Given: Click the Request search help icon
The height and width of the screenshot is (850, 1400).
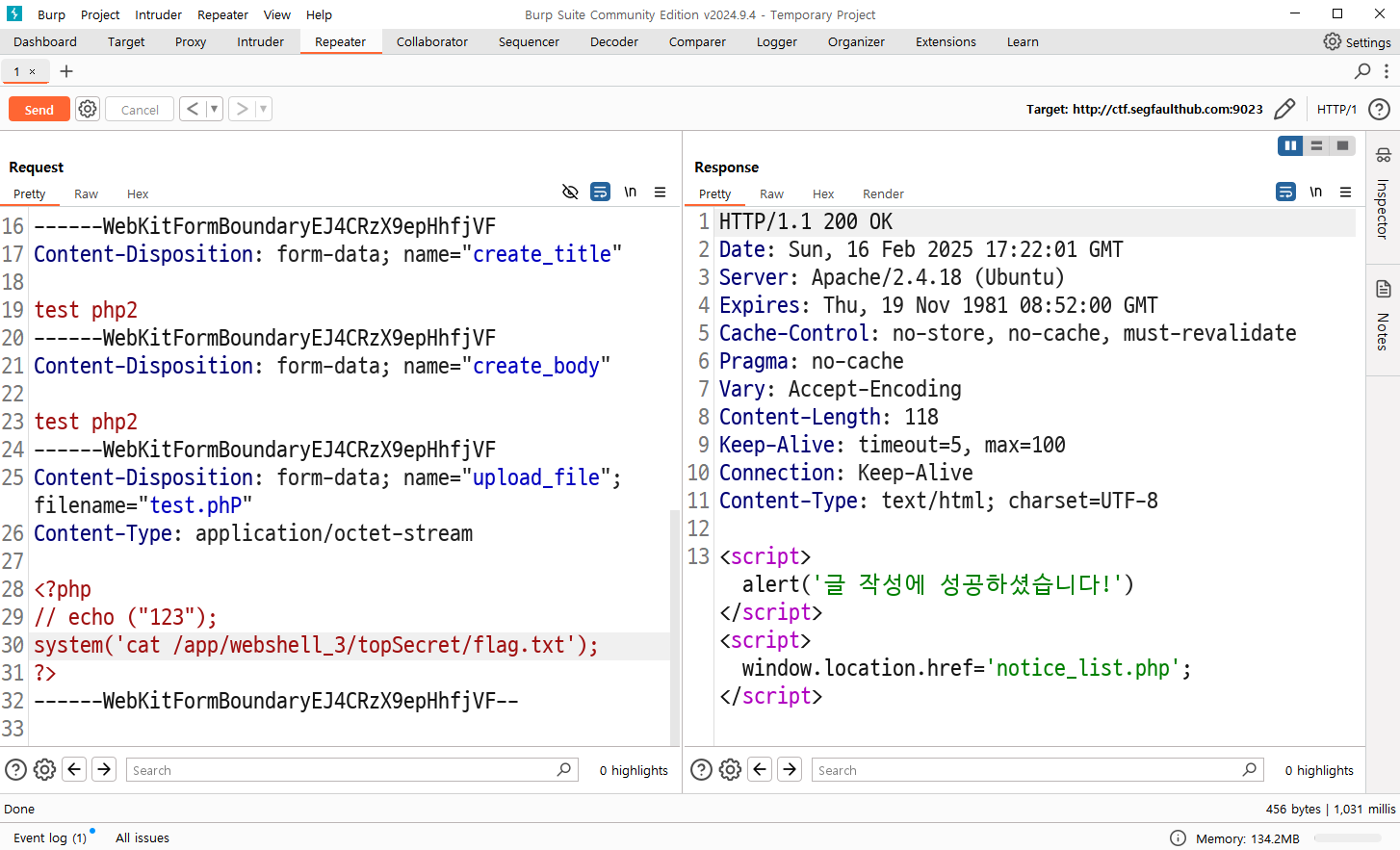Looking at the screenshot, I should [16, 769].
